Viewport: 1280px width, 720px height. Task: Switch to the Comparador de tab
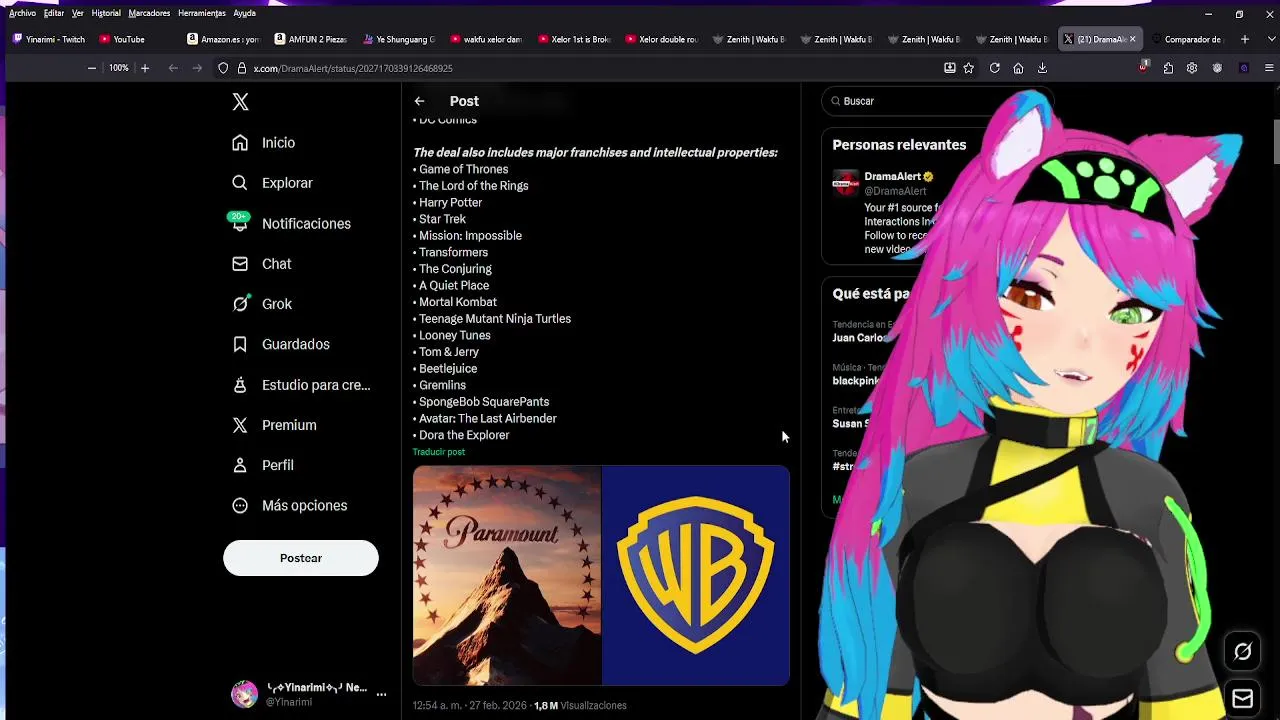tap(1187, 39)
